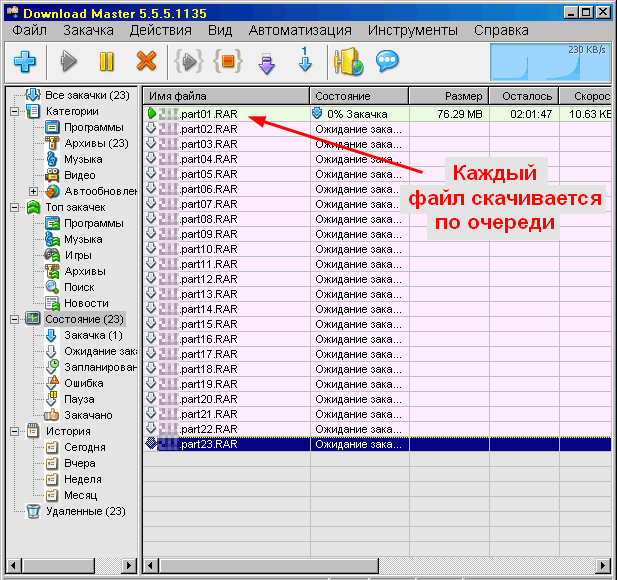Image resolution: width=617 pixels, height=580 pixels.
Task: Start the download with the gray play icon
Action: point(68,61)
